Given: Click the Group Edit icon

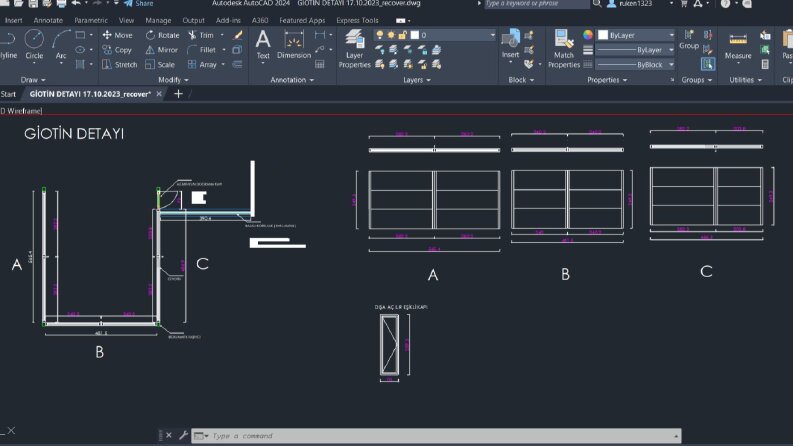Looking at the screenshot, I should pos(708,50).
